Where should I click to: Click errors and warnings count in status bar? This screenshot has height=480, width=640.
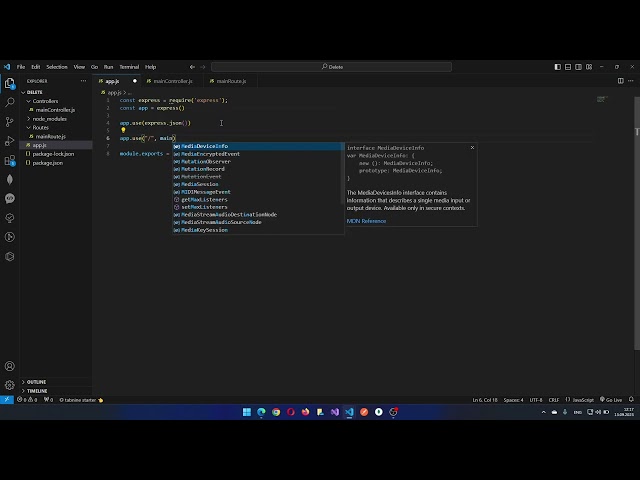[27, 400]
